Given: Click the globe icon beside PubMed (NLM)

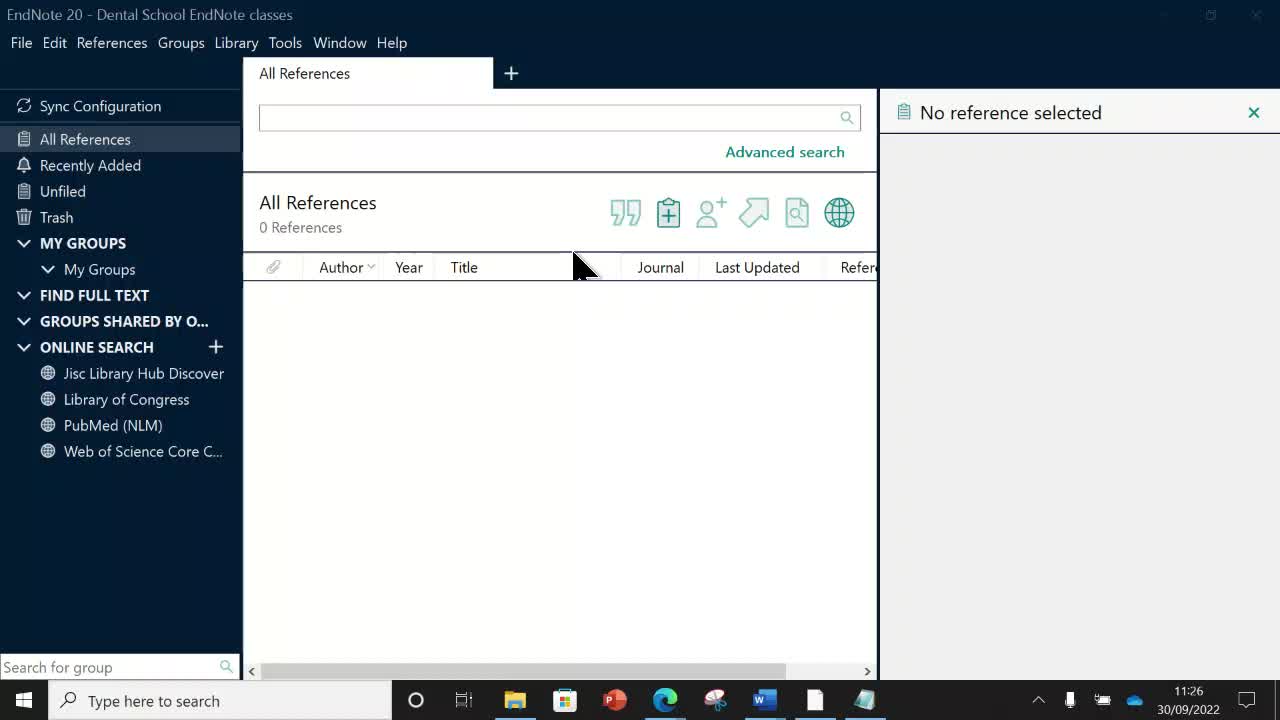Looking at the screenshot, I should pos(48,425).
